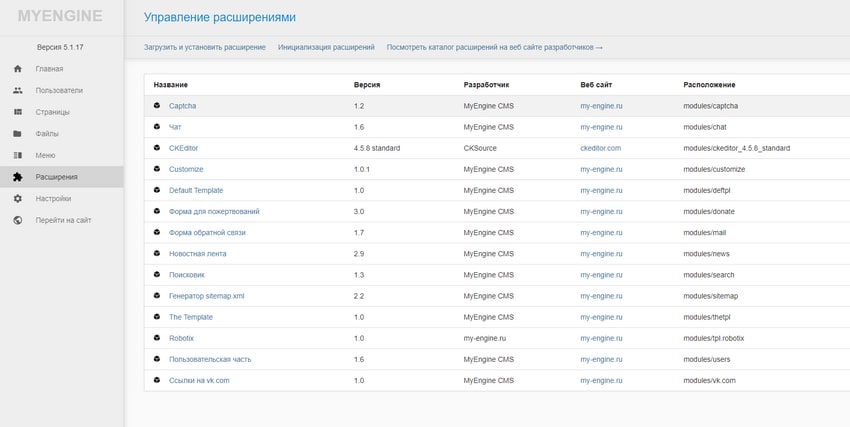Click the menu icon beside Меню

pos(18,156)
